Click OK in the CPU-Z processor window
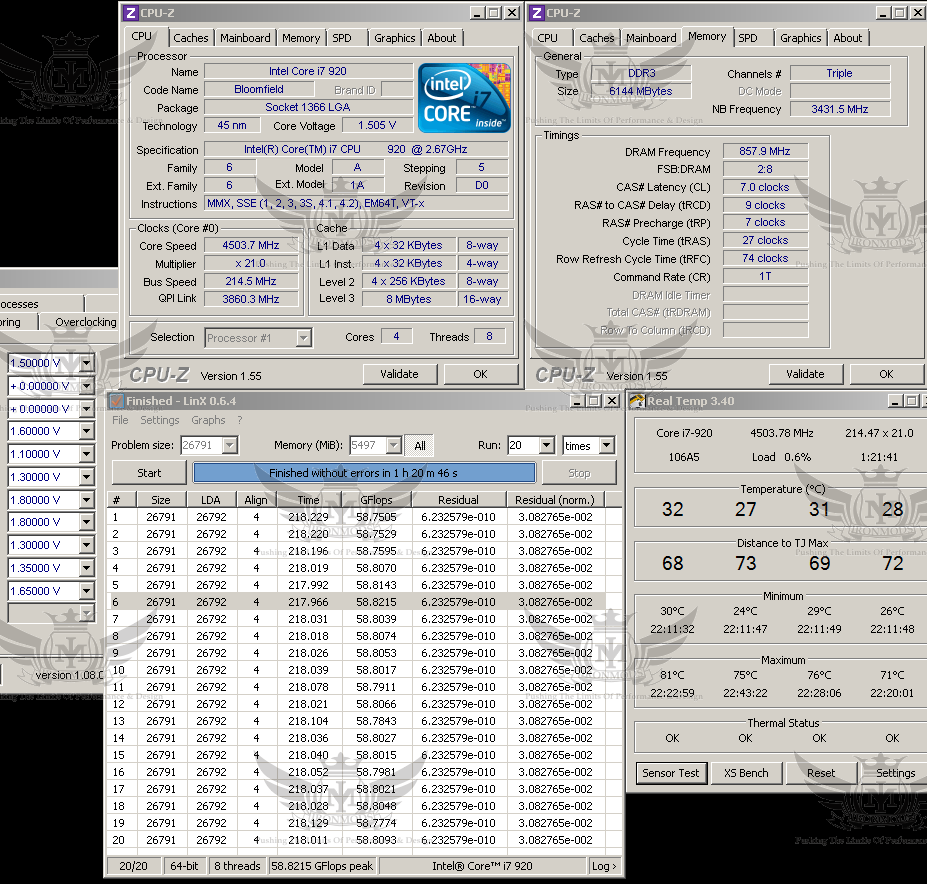This screenshot has height=884, width=927. 480,374
